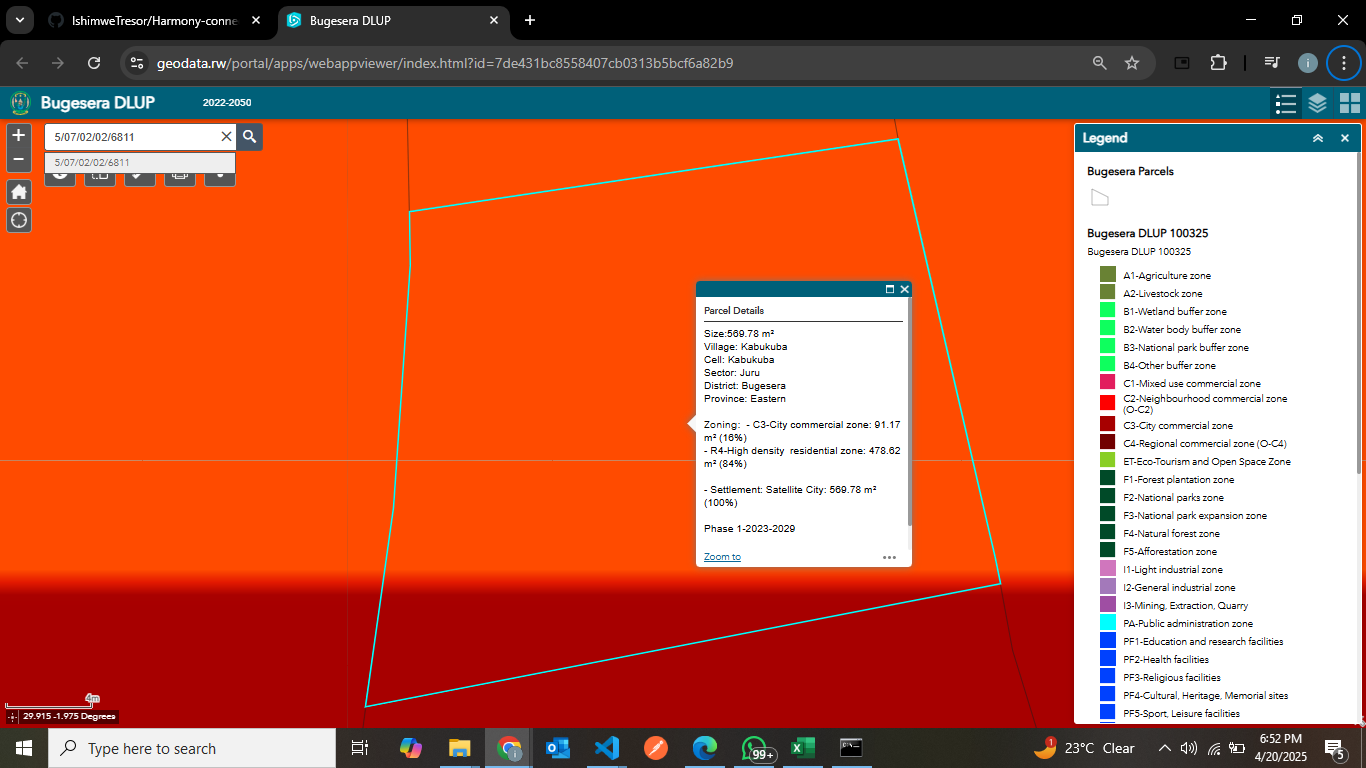
Task: Open the Chrome three-dot menu
Action: coord(1343,63)
